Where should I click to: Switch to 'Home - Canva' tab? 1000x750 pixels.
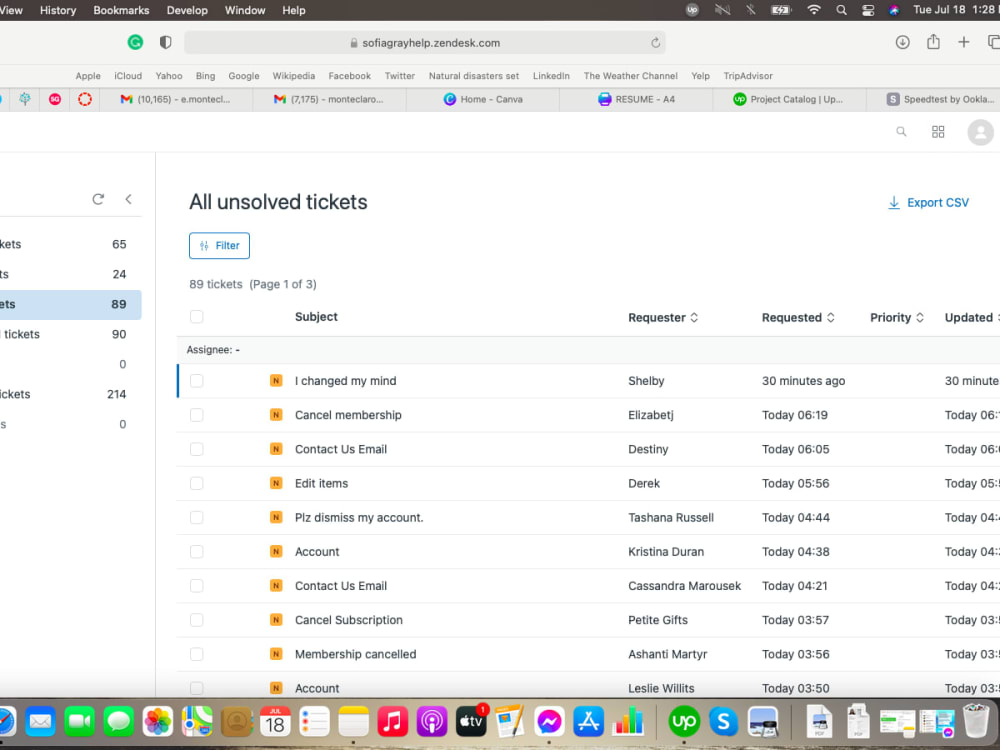click(x=483, y=99)
